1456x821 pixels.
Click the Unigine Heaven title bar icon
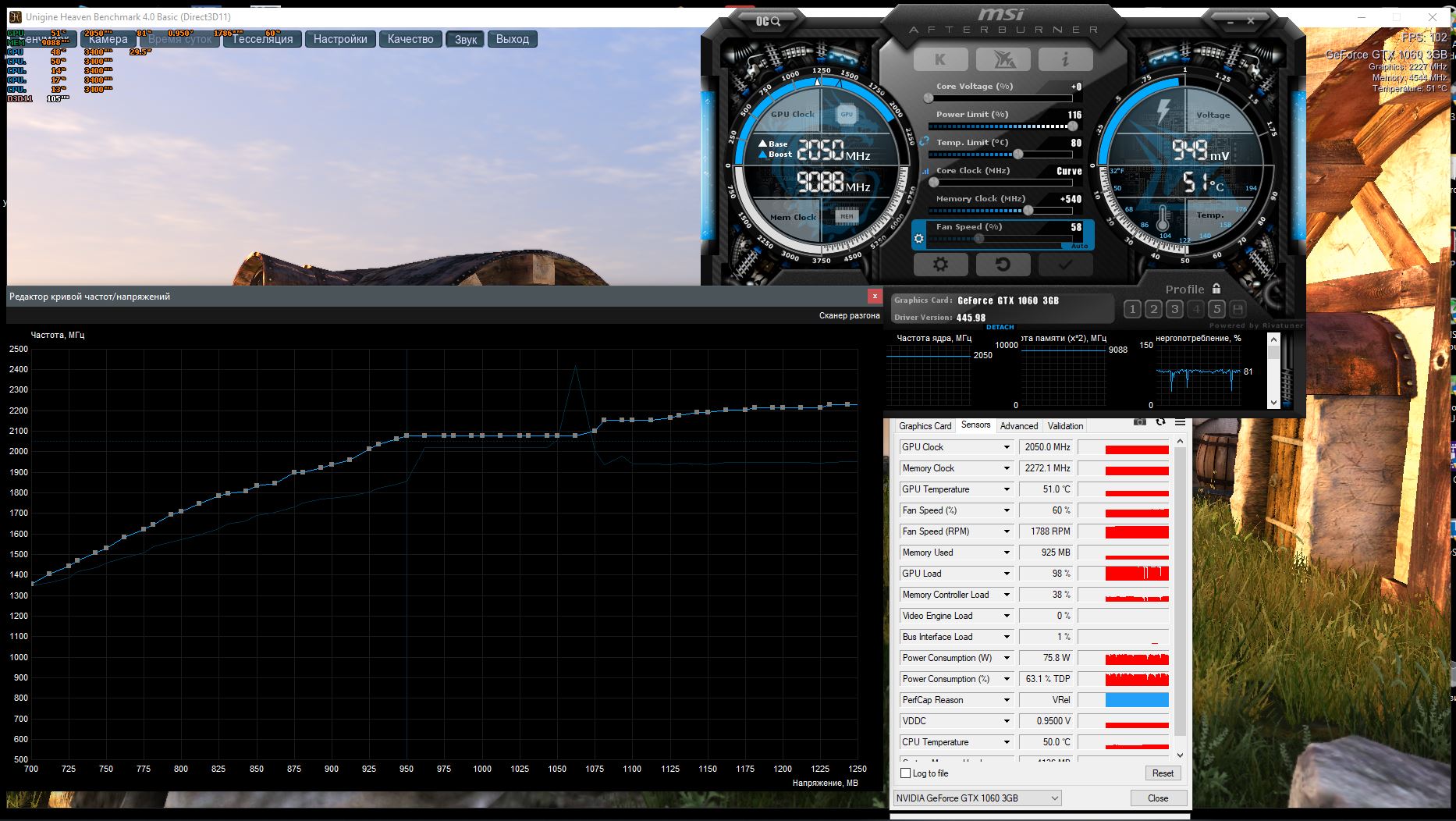16,16
